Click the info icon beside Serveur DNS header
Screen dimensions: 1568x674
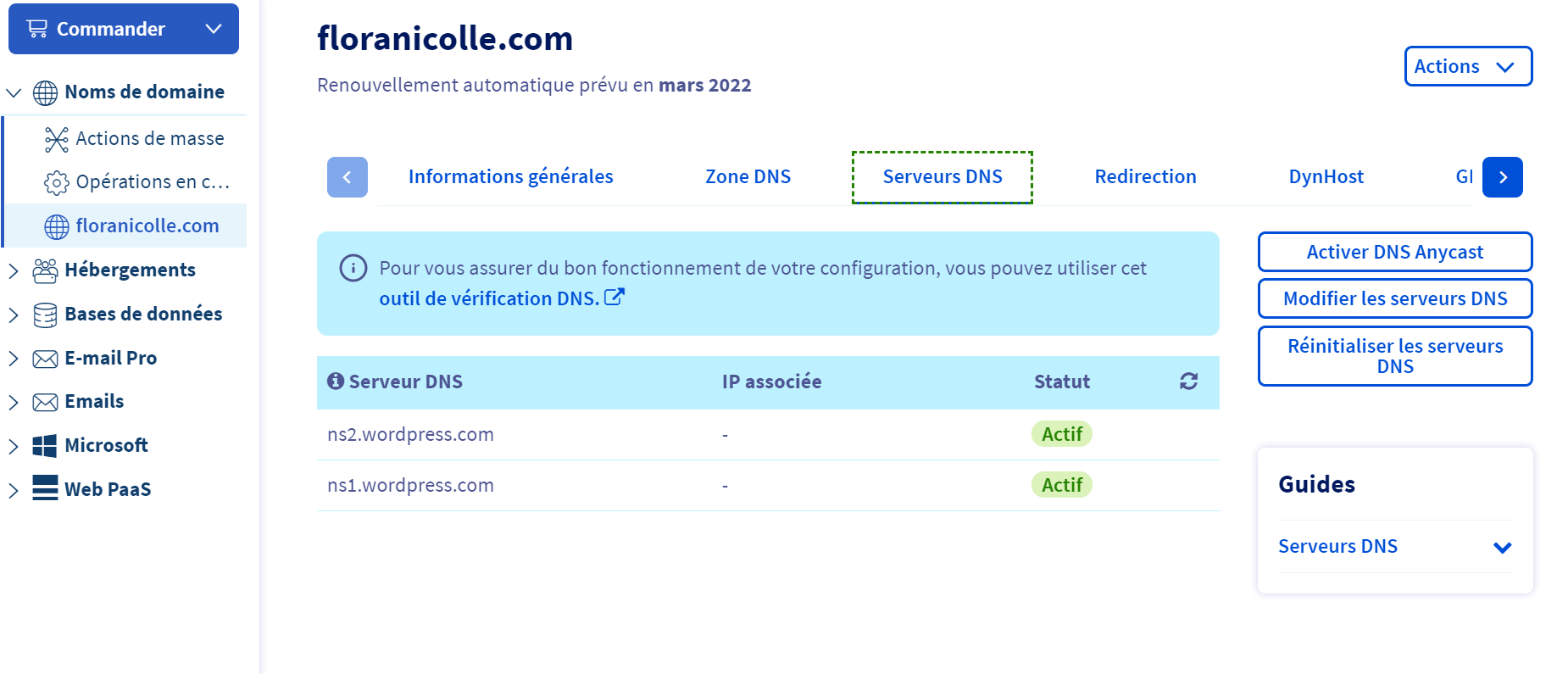click(336, 382)
